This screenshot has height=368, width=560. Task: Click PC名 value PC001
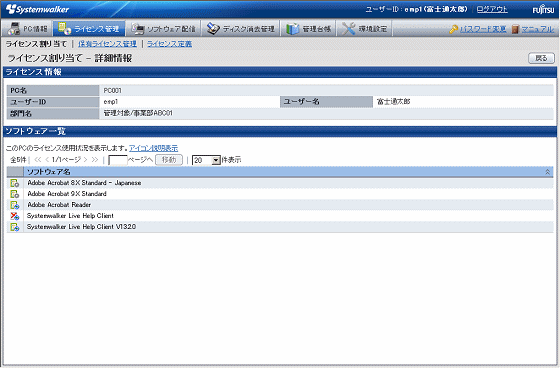112,91
